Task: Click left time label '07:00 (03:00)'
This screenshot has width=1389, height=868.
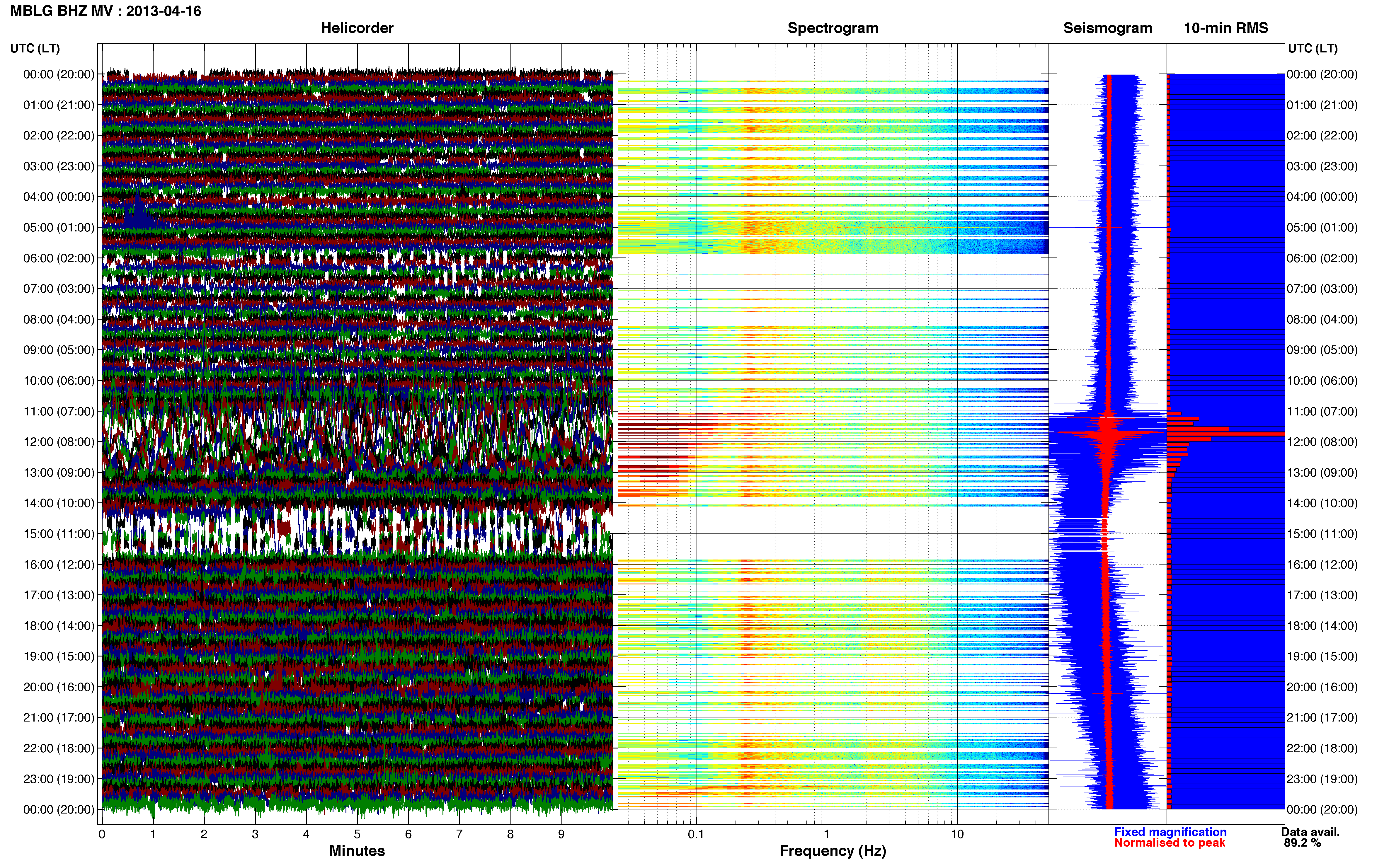Action: pyautogui.click(x=59, y=289)
